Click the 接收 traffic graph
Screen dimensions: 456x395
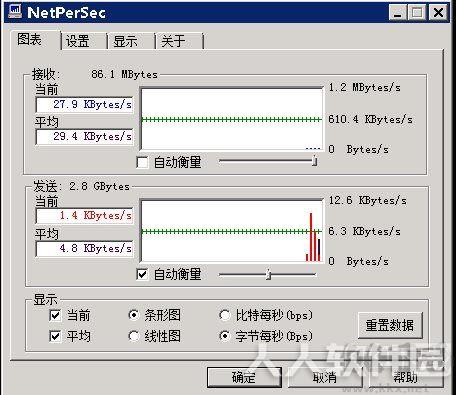click(232, 119)
